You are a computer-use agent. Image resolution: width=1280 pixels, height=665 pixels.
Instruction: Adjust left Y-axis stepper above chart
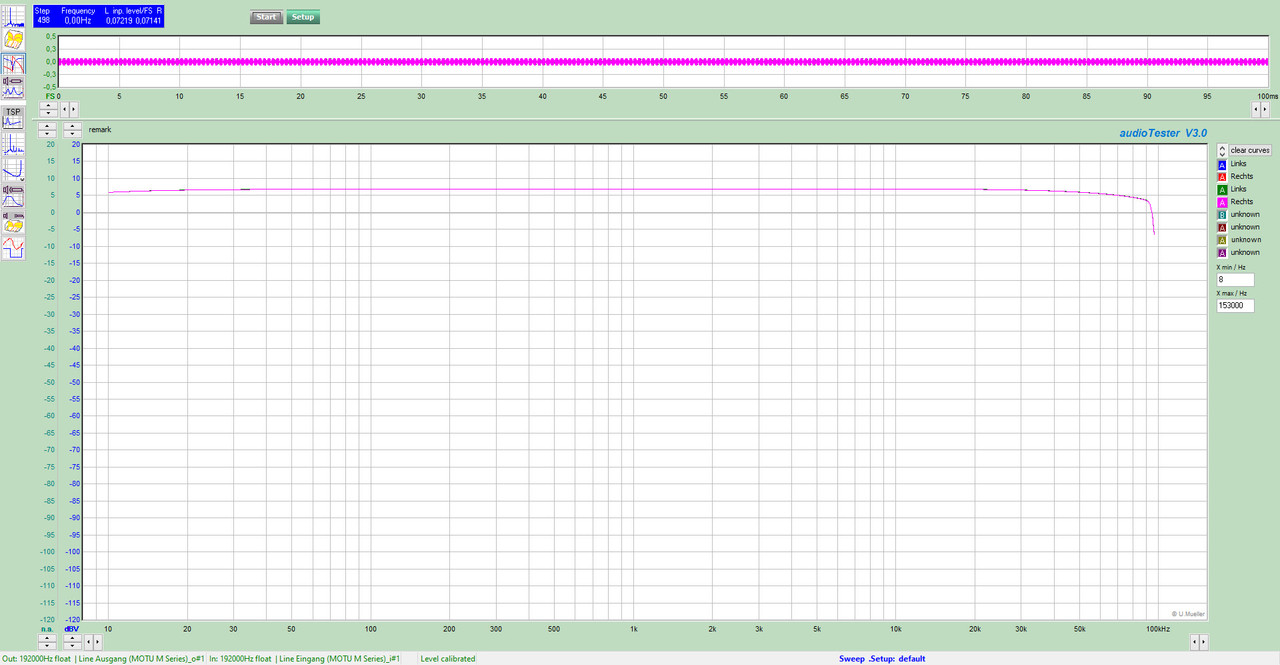point(48,130)
